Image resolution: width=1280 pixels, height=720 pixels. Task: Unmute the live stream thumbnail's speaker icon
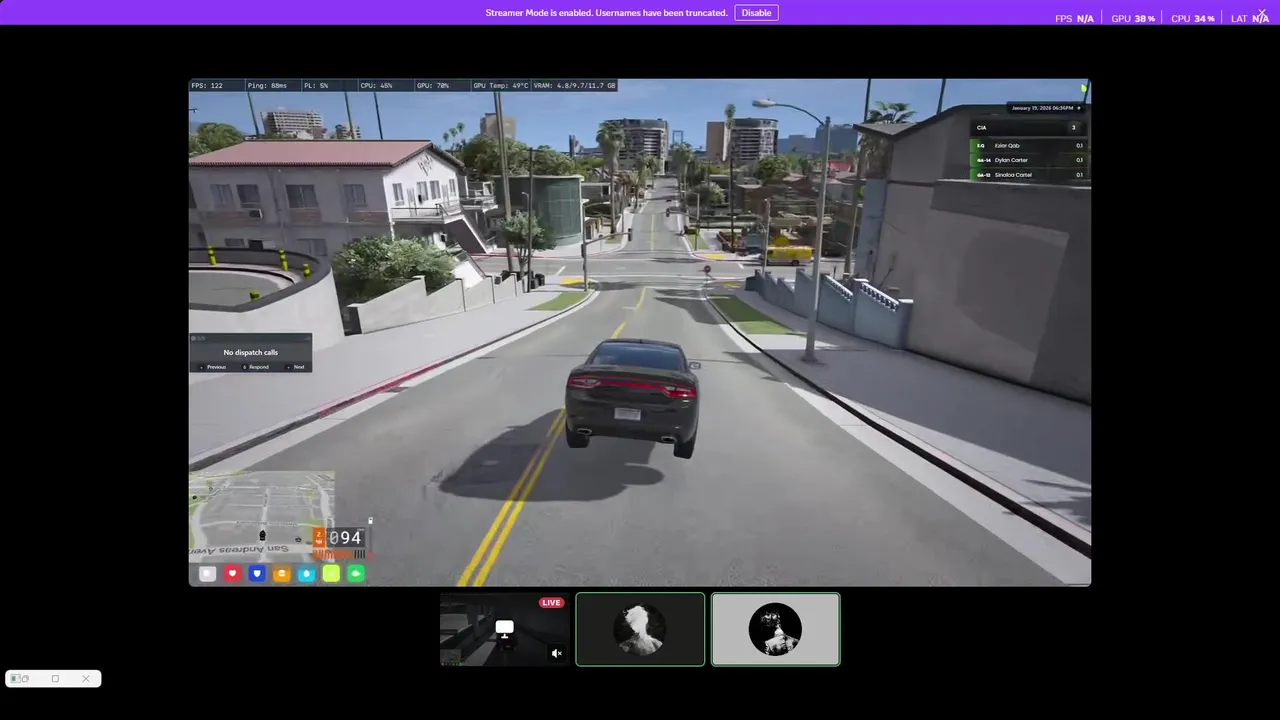(557, 653)
